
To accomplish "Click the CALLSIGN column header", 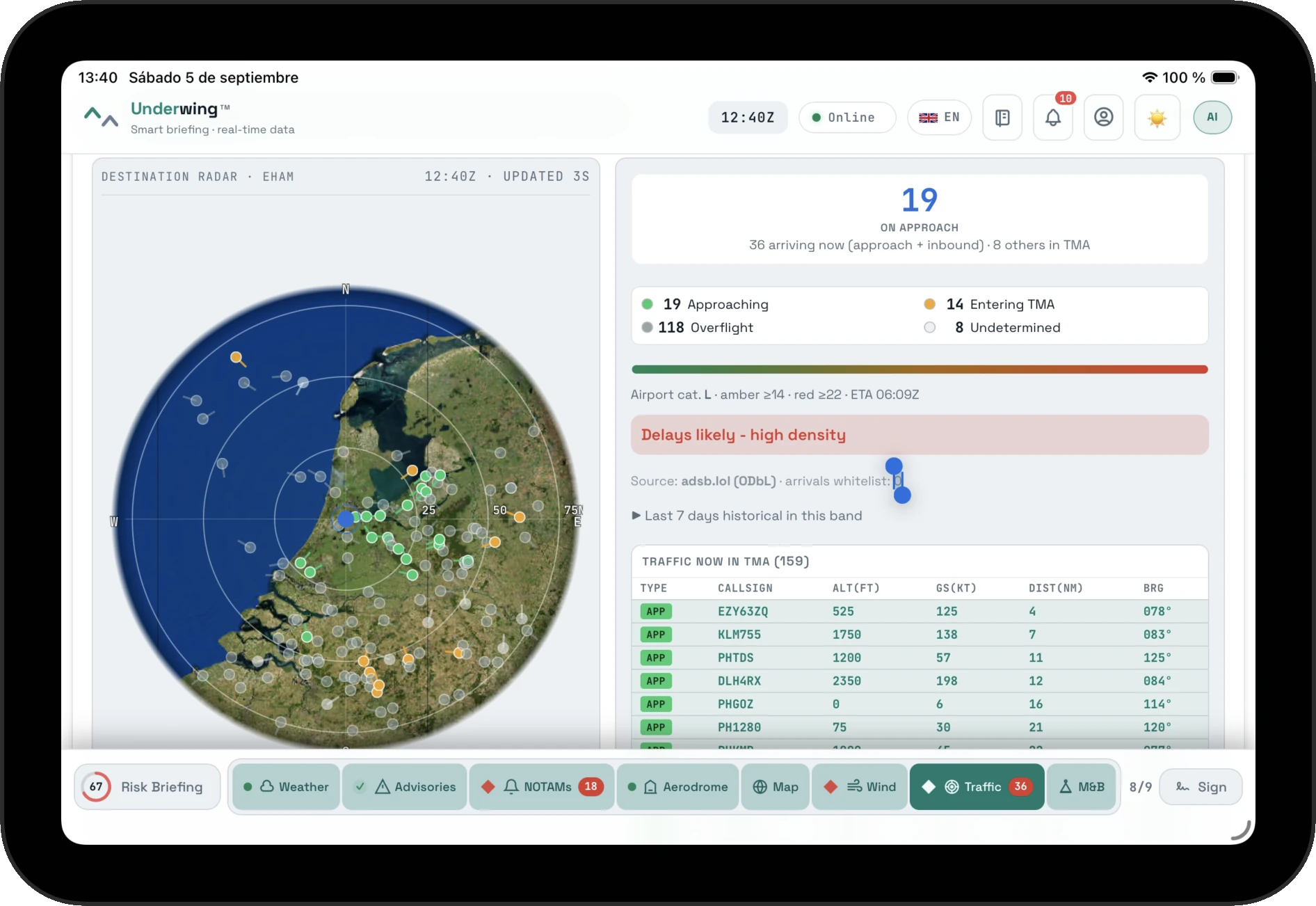I will [745, 588].
